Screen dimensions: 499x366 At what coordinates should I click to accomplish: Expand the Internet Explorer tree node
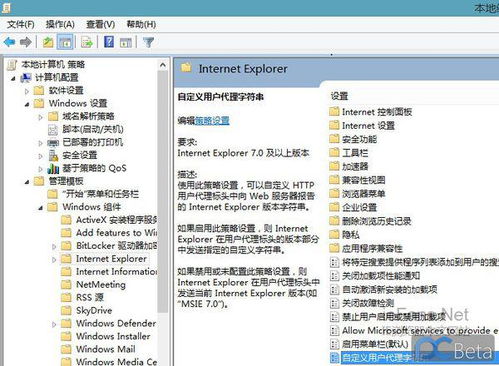(x=54, y=260)
